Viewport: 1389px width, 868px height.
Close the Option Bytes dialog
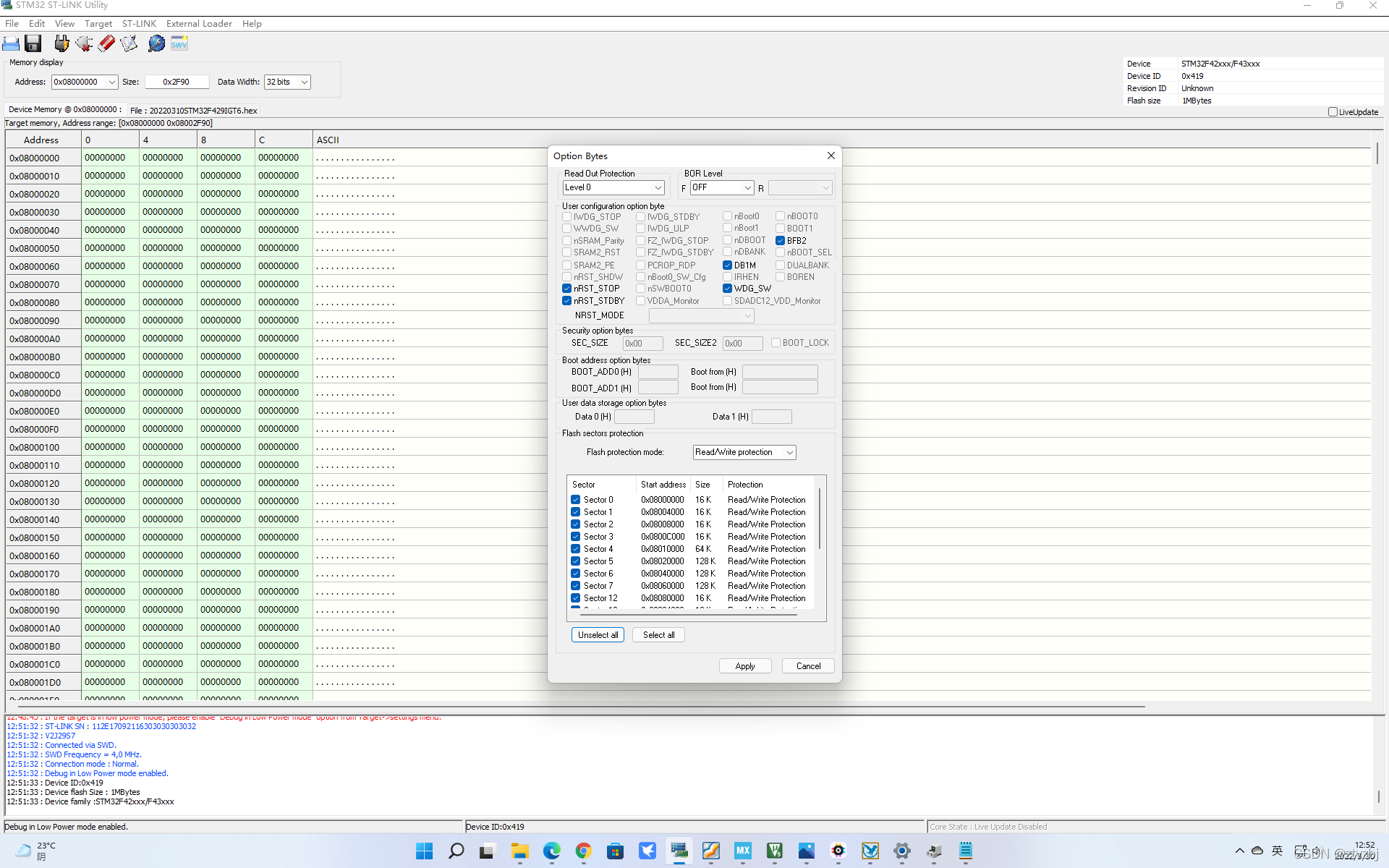click(831, 156)
